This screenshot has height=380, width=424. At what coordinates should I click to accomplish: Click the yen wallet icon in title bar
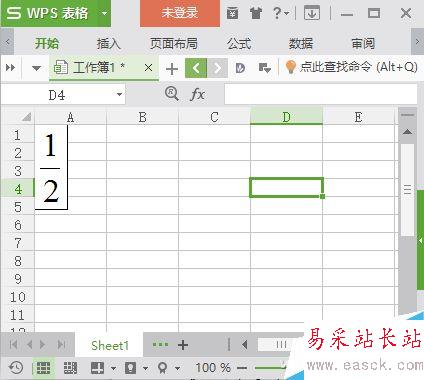232,14
